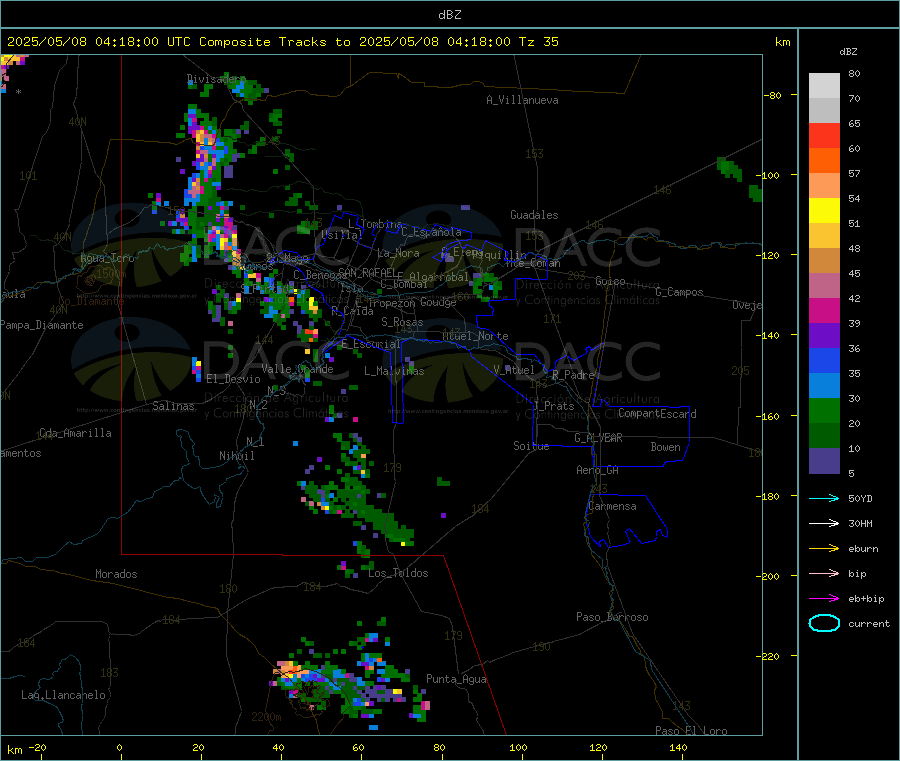
Task: Click the Agua_Toro location label
Action: pos(107,258)
